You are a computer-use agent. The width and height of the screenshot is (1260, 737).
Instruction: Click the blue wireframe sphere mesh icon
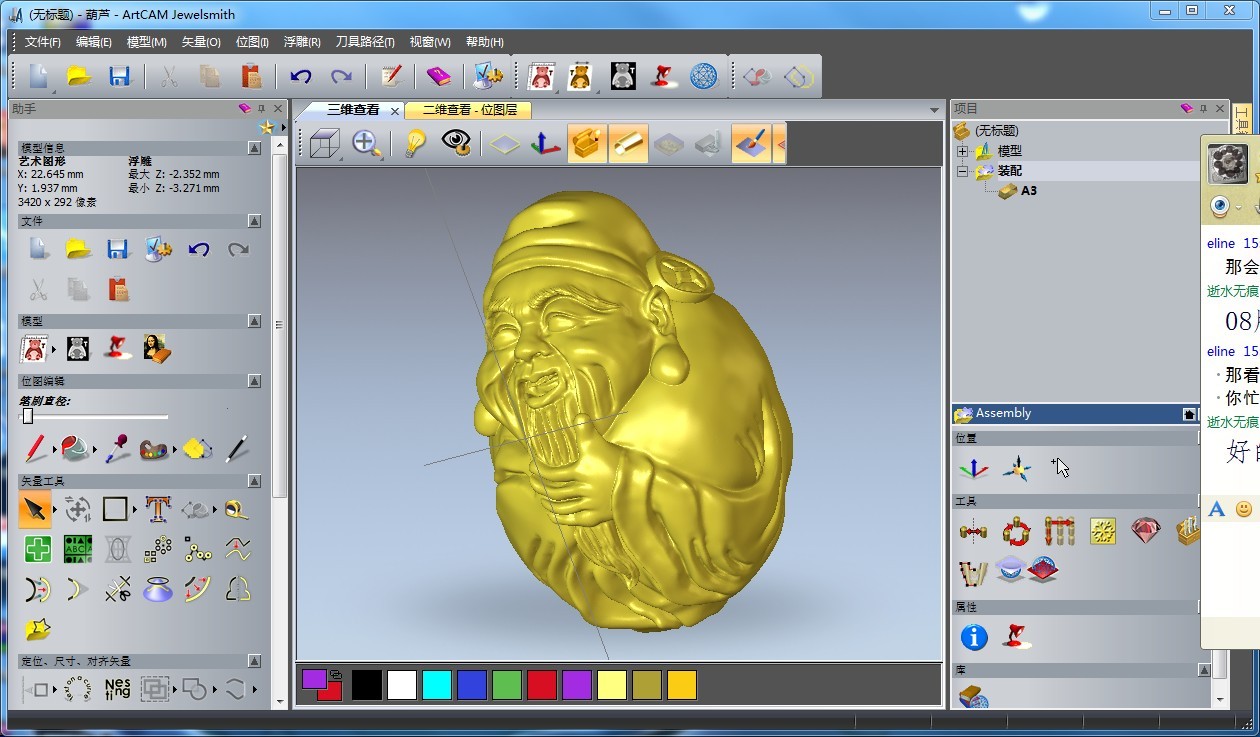(x=704, y=76)
